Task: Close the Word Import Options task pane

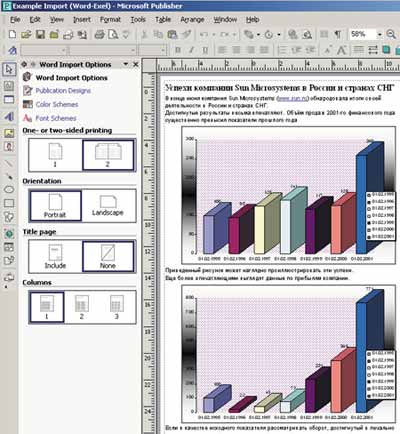Action: tap(136, 64)
